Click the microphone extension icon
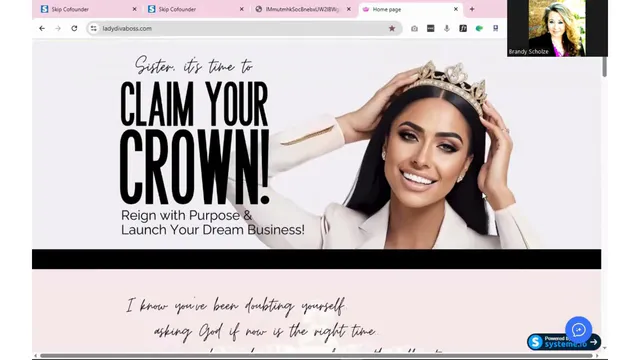640x360 pixels. [x=447, y=29]
